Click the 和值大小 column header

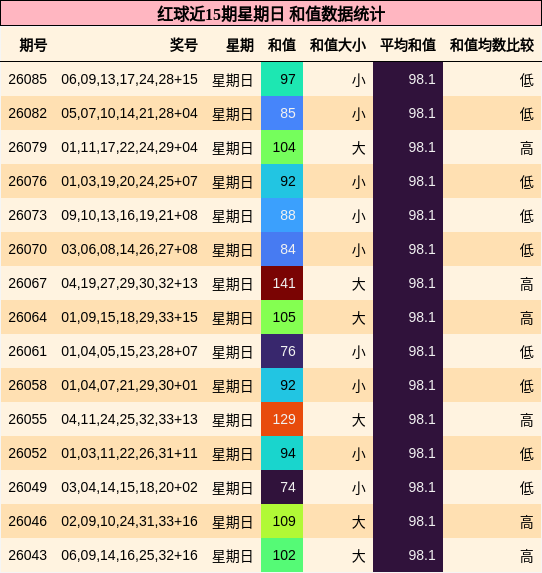point(338,45)
